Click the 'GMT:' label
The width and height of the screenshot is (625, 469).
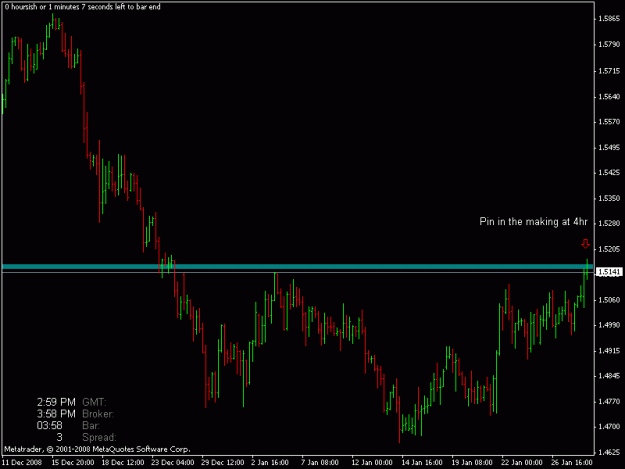[x=94, y=402]
